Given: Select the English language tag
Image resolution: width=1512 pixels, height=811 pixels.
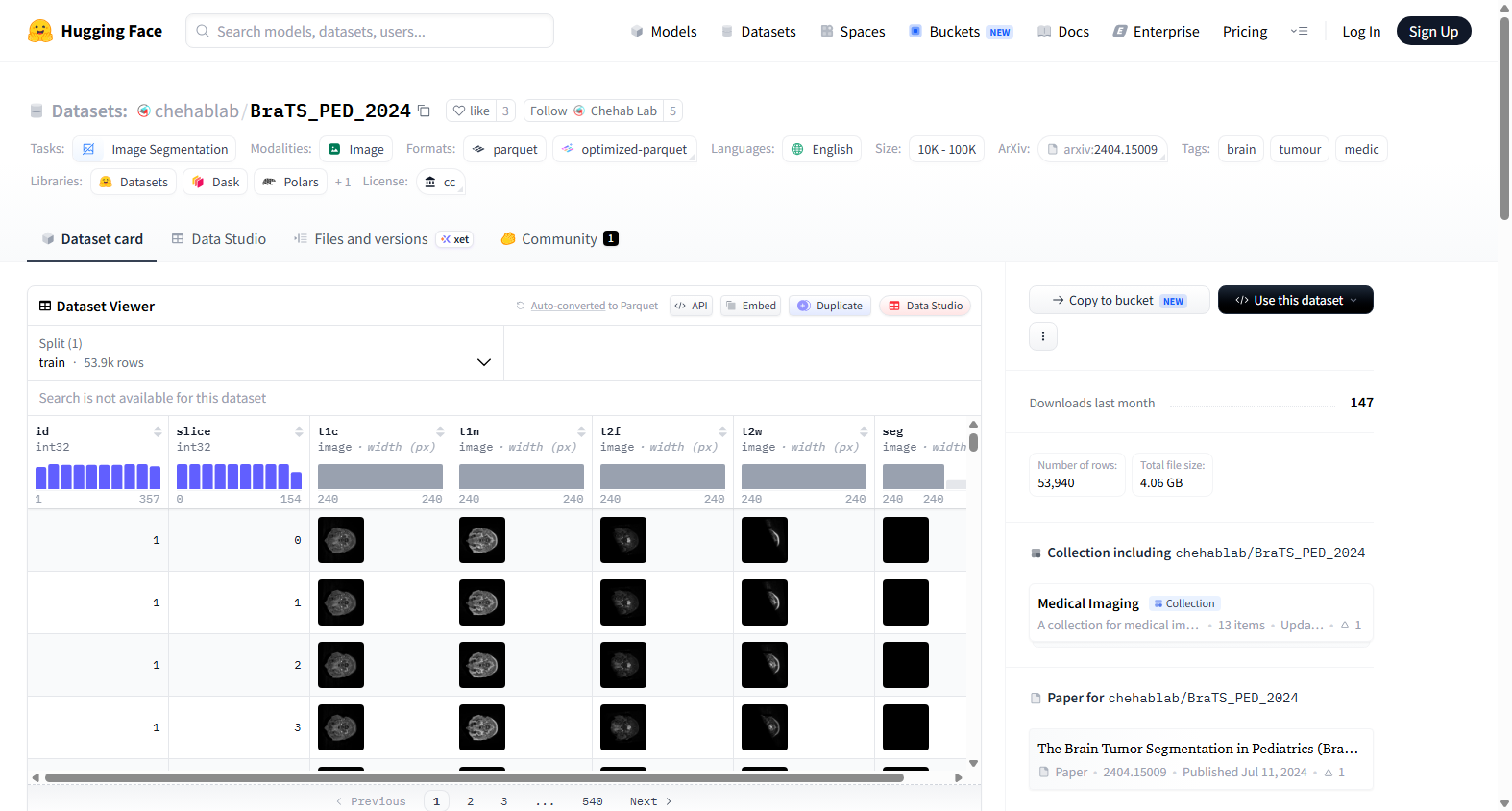Looking at the screenshot, I should tap(822, 149).
